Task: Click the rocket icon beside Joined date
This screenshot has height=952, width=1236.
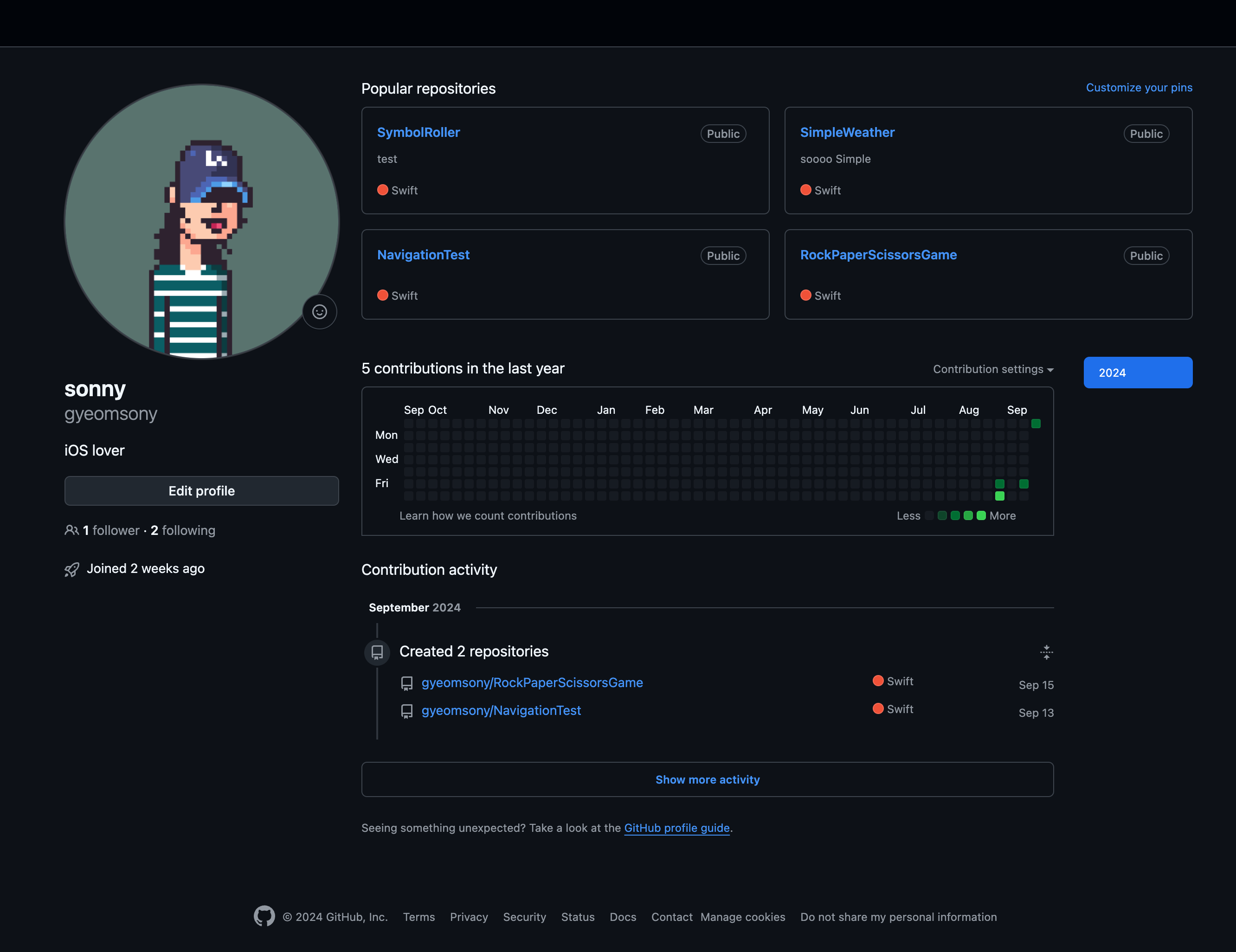Action: pyautogui.click(x=72, y=569)
